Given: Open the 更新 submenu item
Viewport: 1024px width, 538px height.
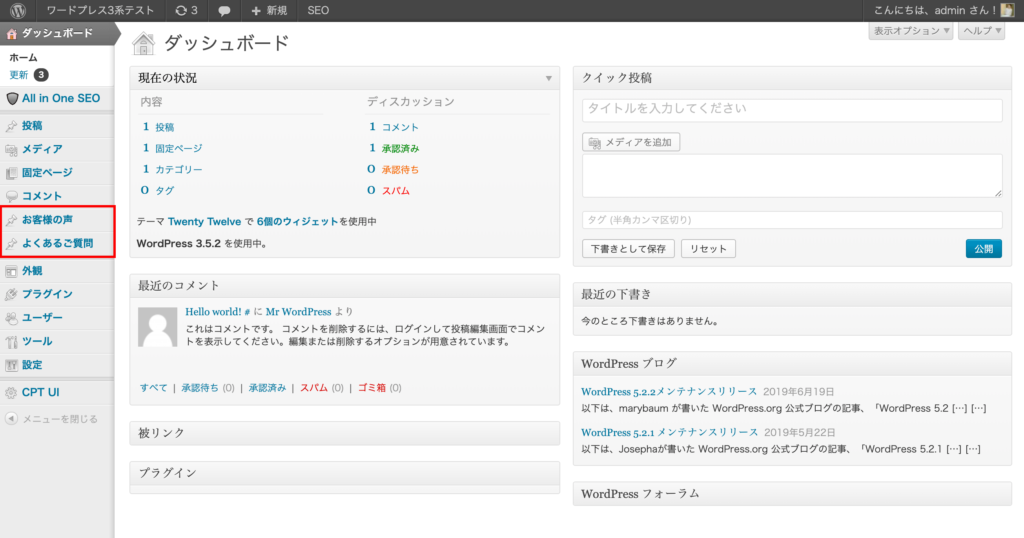Looking at the screenshot, I should click(x=19, y=75).
